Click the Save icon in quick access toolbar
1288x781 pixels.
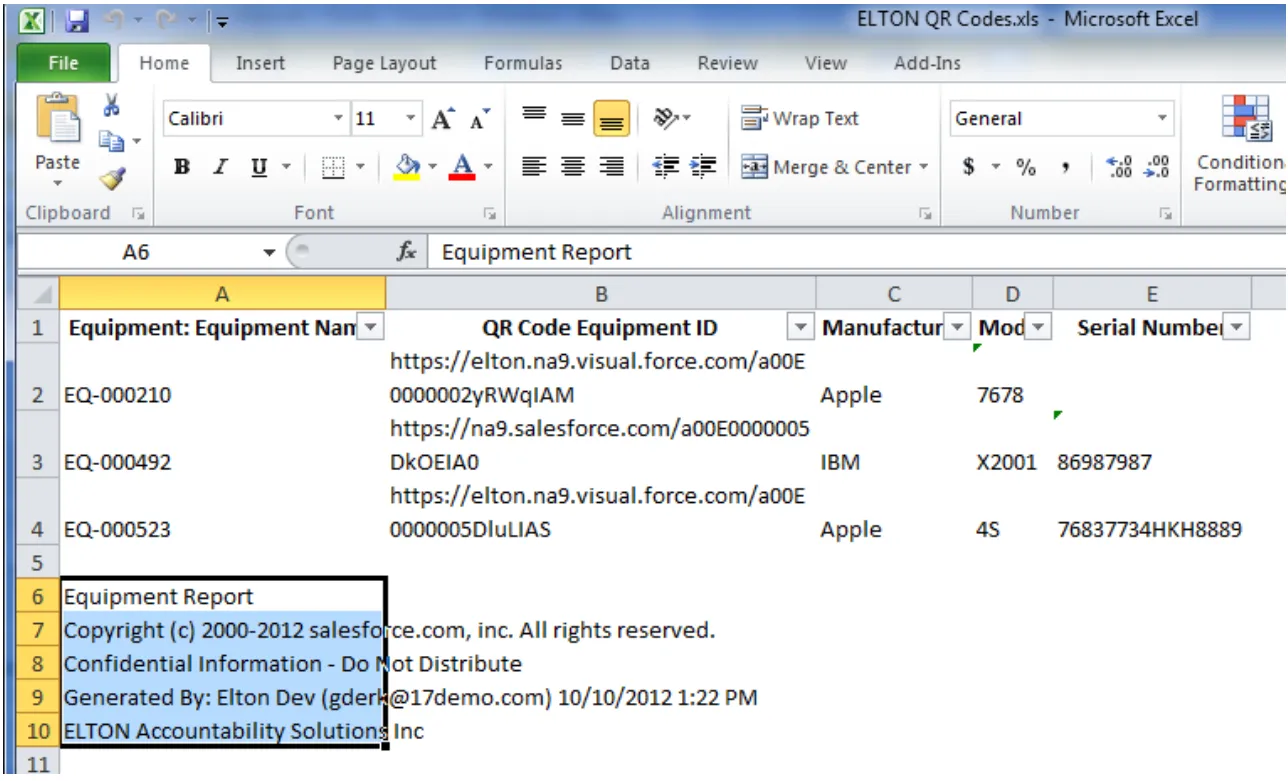(x=79, y=20)
